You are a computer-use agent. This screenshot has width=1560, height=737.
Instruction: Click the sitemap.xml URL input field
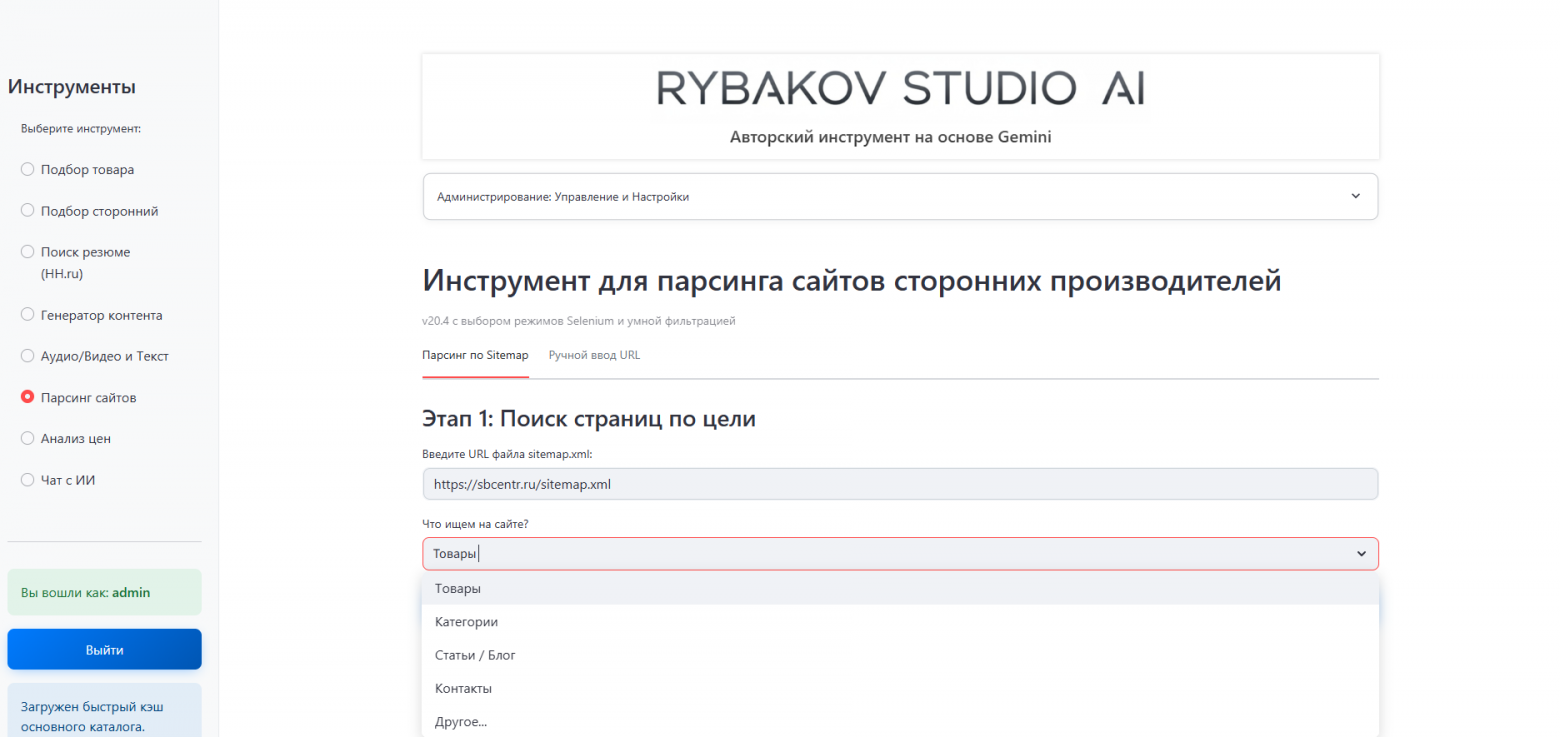pos(899,484)
